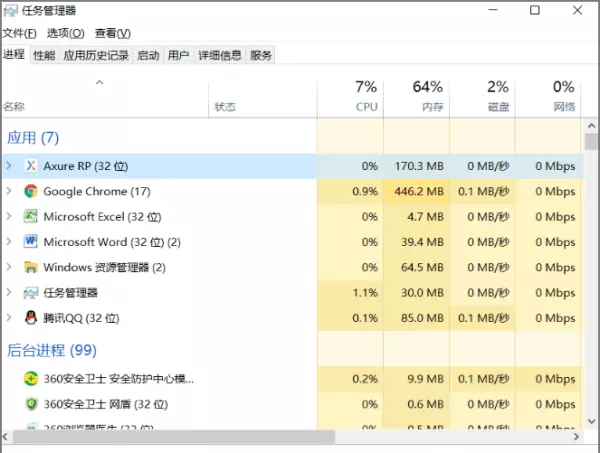Click Chrome's 0.1 MB/秒 disk value
Viewport: 600px width, 453px height.
click(x=484, y=191)
